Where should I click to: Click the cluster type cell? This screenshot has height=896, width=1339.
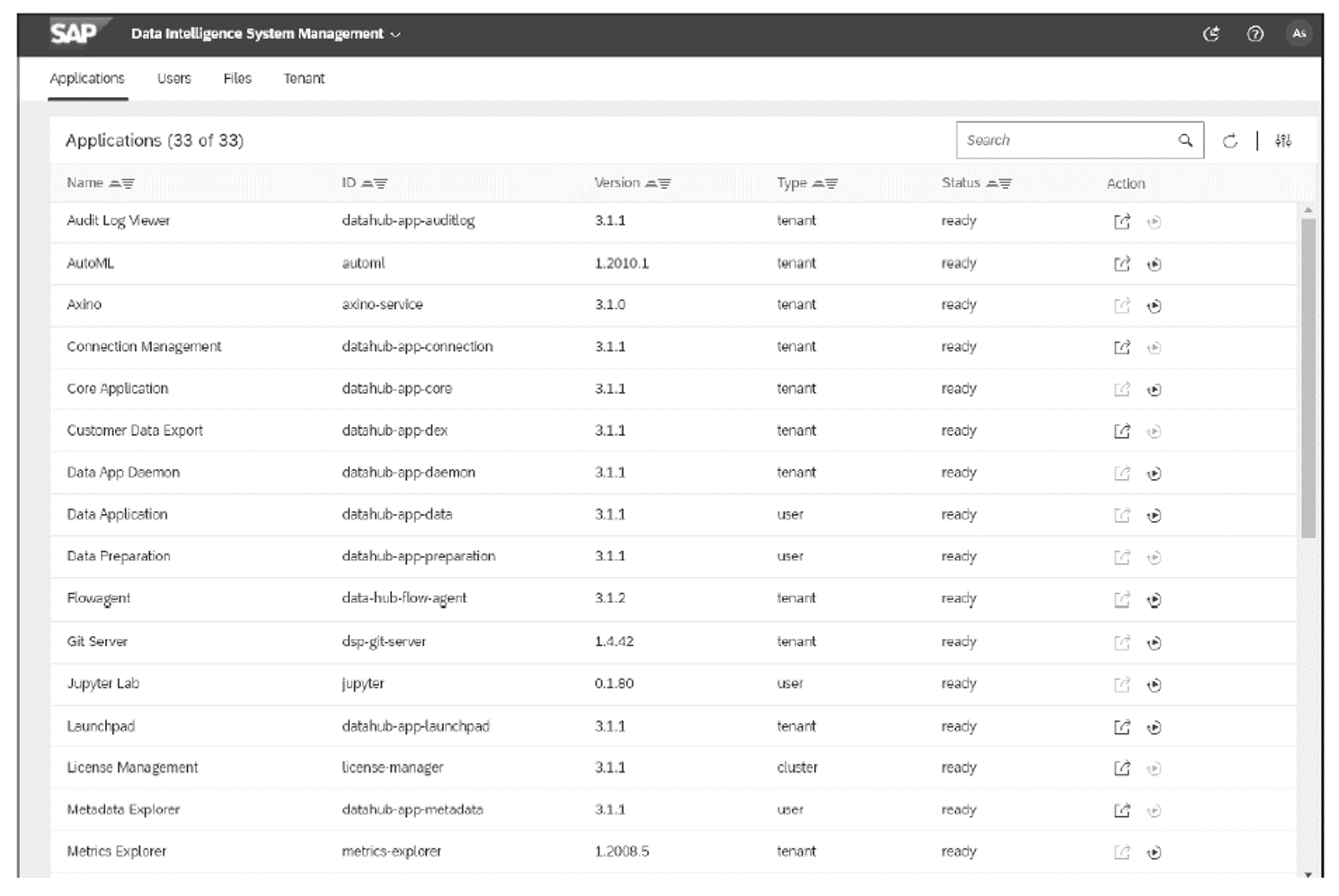pos(797,767)
